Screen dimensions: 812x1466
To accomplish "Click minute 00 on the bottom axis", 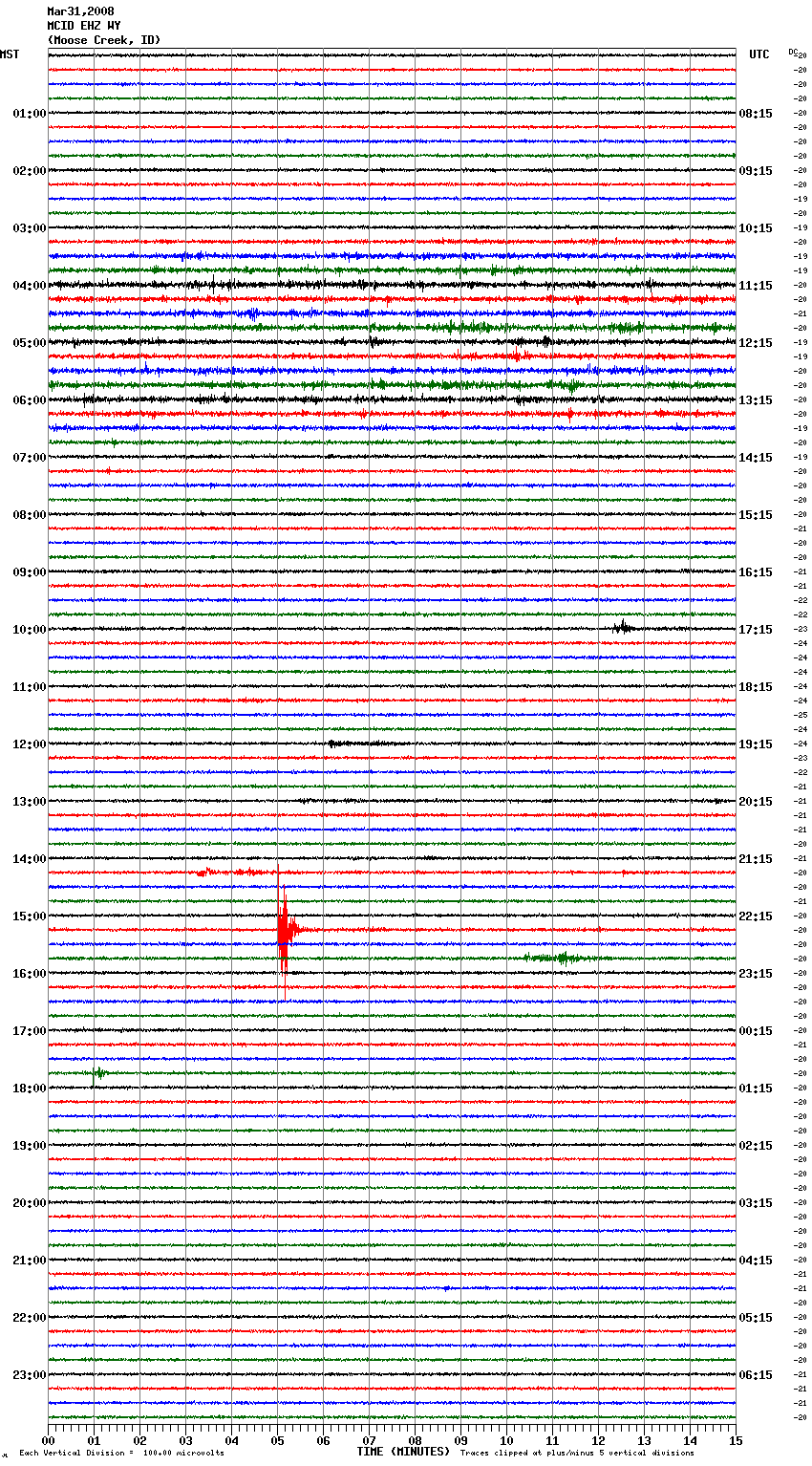I will pos(48,1440).
